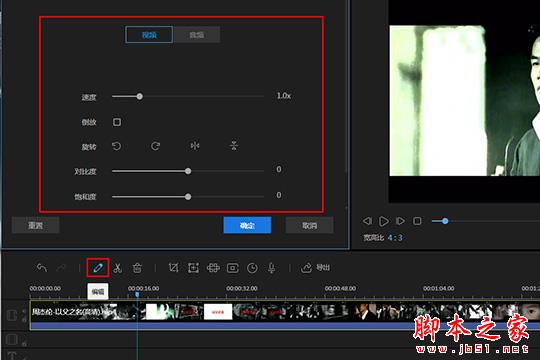The width and height of the screenshot is (540, 360).
Task: Click the T text track icon
Action: (x=12, y=356)
